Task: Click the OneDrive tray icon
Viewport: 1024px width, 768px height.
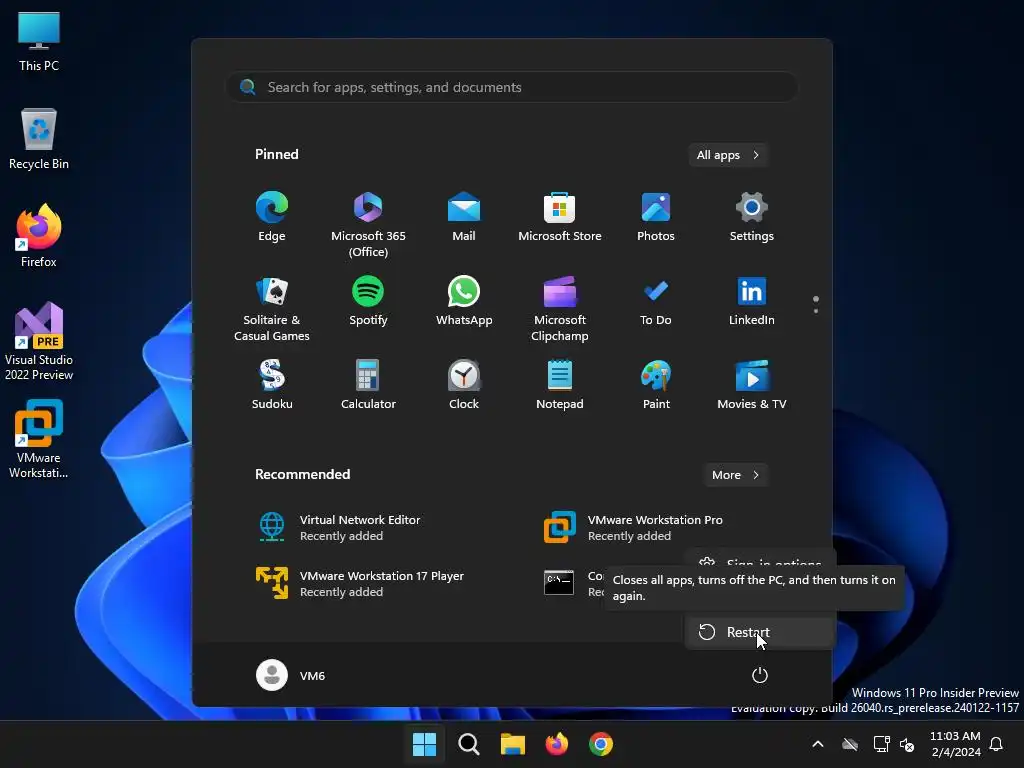Action: coord(850,744)
